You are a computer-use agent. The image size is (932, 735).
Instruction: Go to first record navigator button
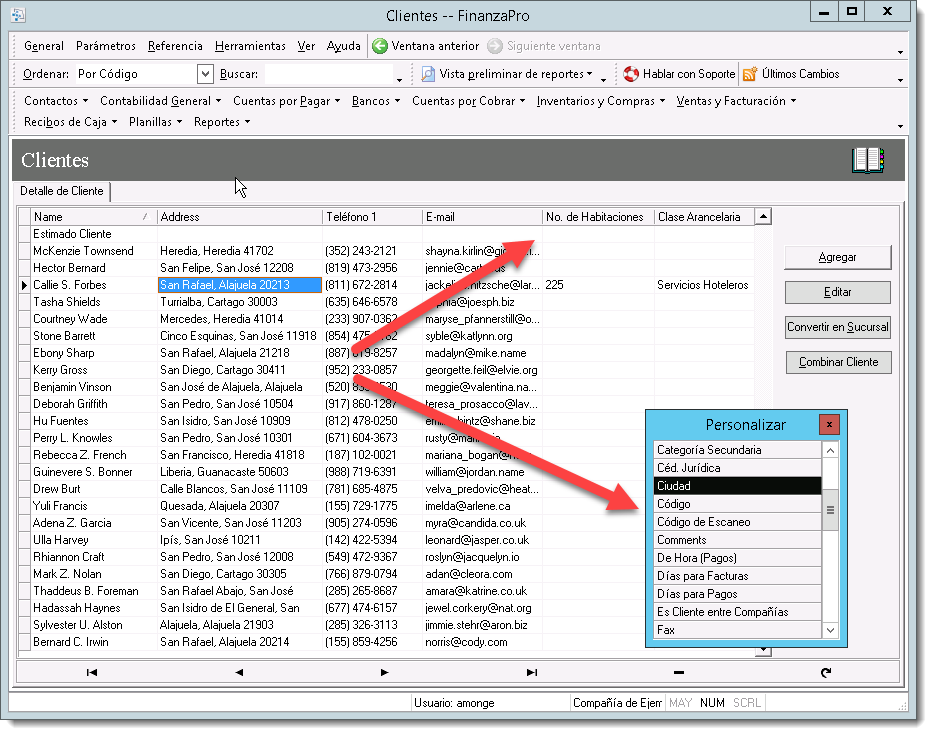pyautogui.click(x=92, y=673)
